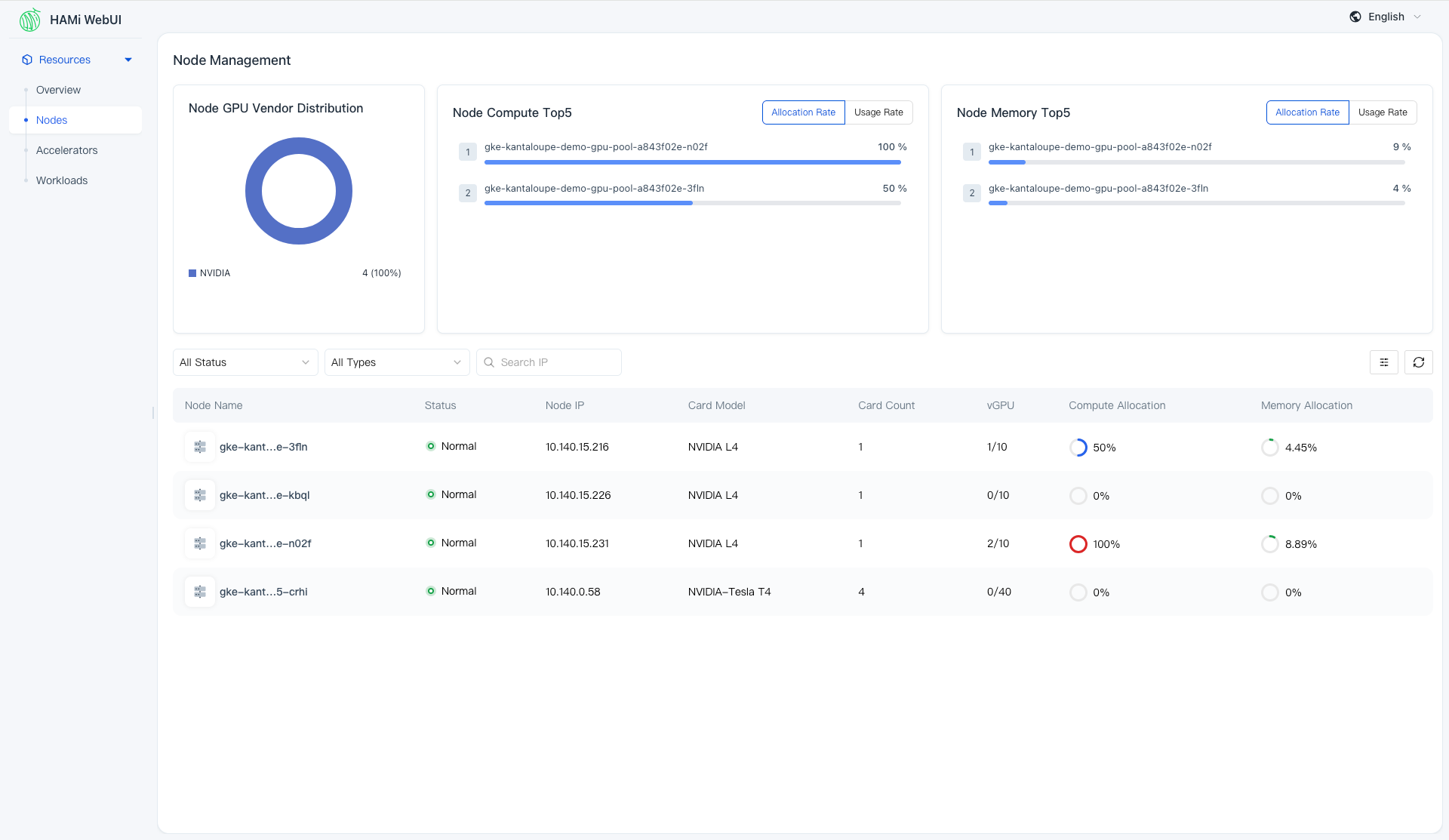Click the HAMi WebUI logo icon

[30, 20]
